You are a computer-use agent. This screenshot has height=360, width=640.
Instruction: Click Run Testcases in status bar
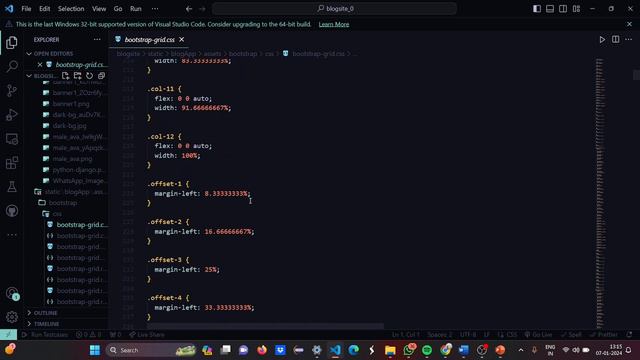pos(45,335)
